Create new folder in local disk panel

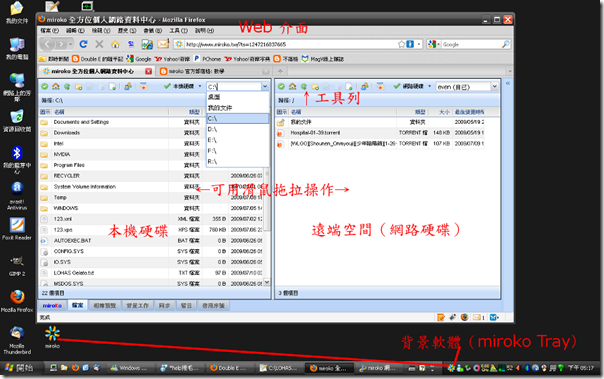point(79,86)
